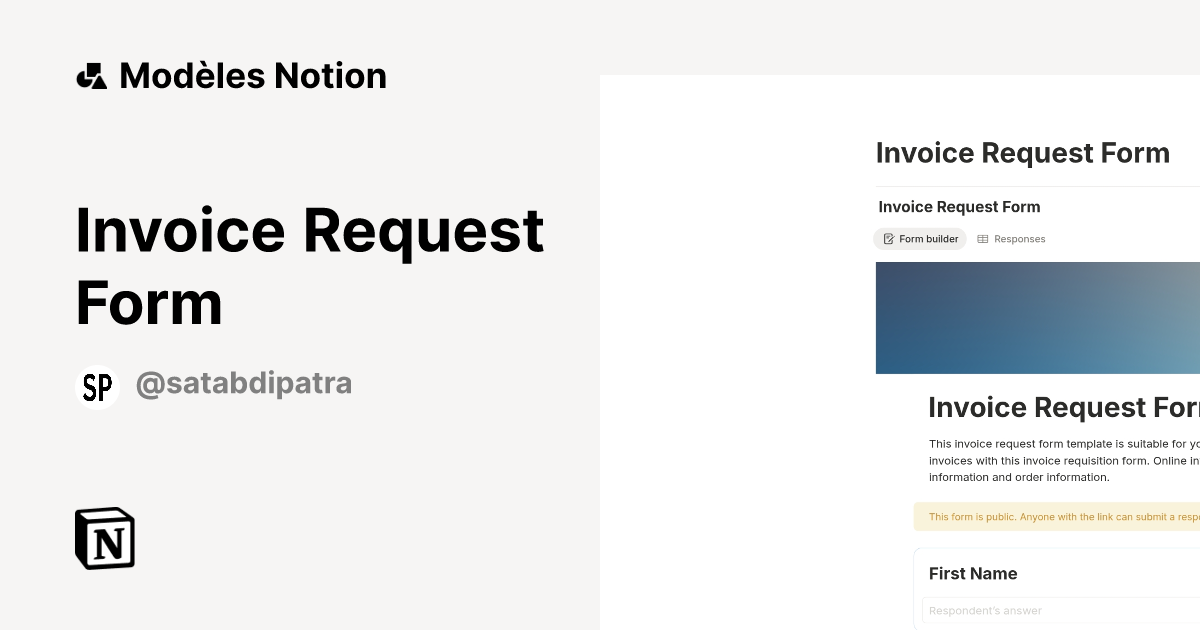Open the @satabdipatra profile link

[x=244, y=383]
